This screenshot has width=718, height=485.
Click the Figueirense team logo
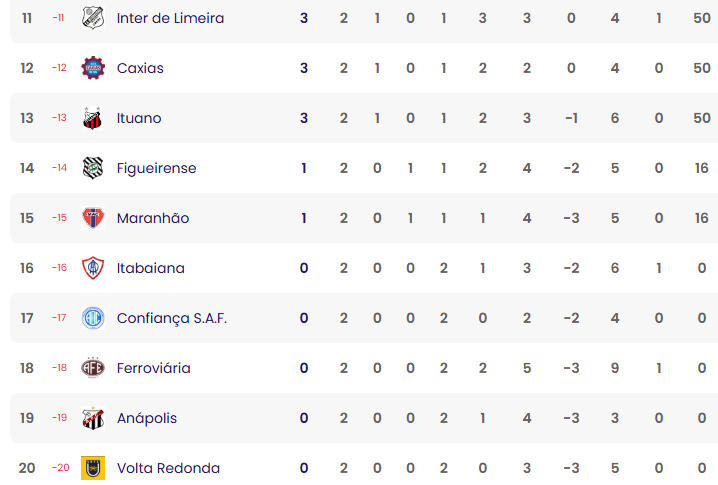point(93,168)
